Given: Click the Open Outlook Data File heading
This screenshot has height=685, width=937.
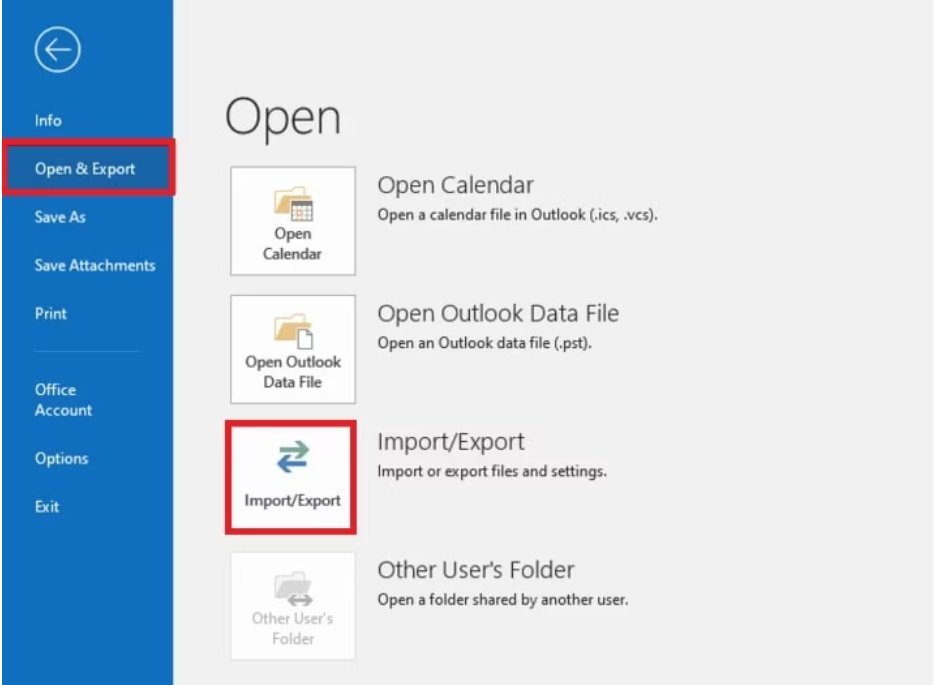Looking at the screenshot, I should coord(497,313).
